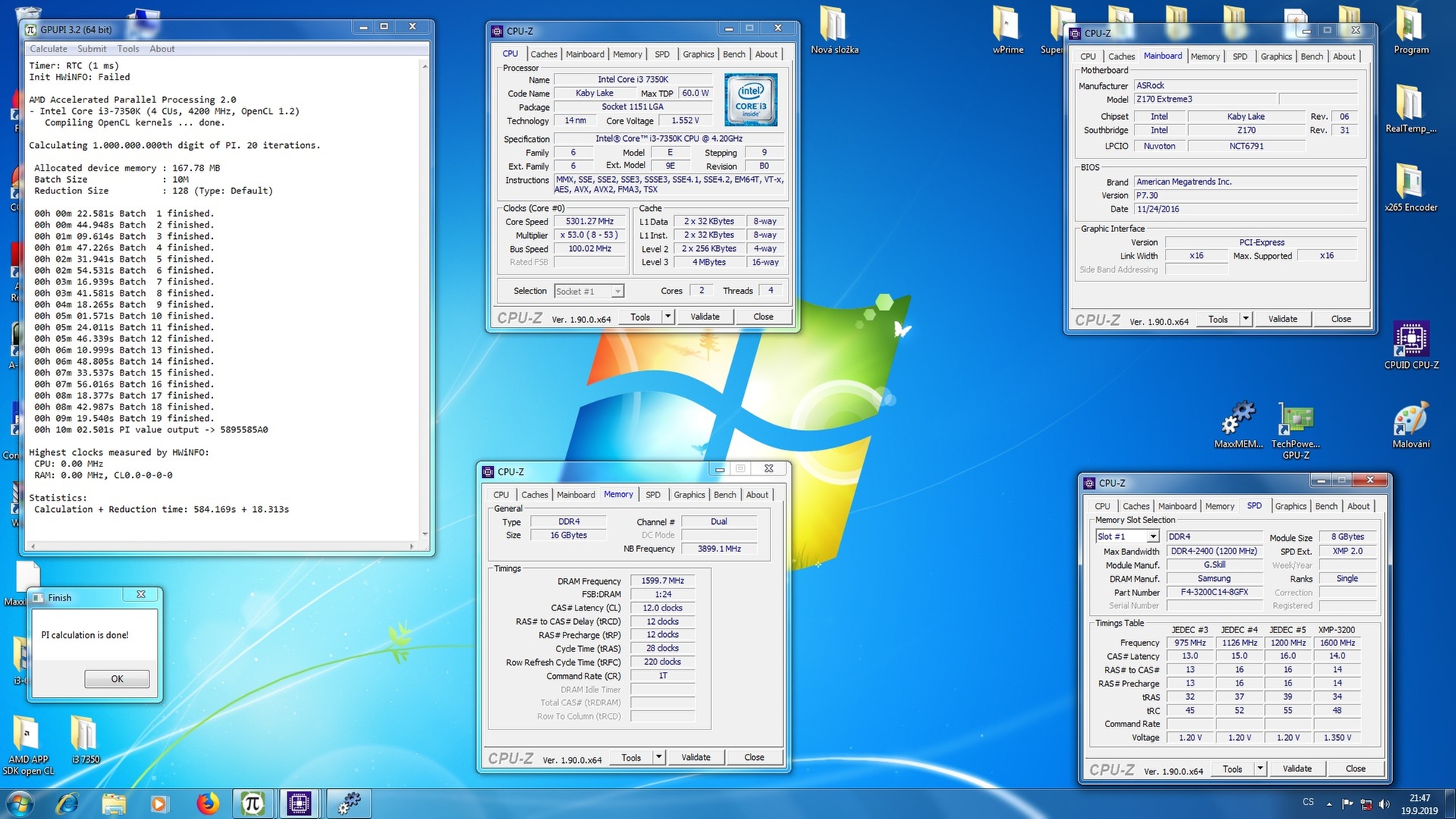Open the wPrime desktop folder

click(1008, 30)
